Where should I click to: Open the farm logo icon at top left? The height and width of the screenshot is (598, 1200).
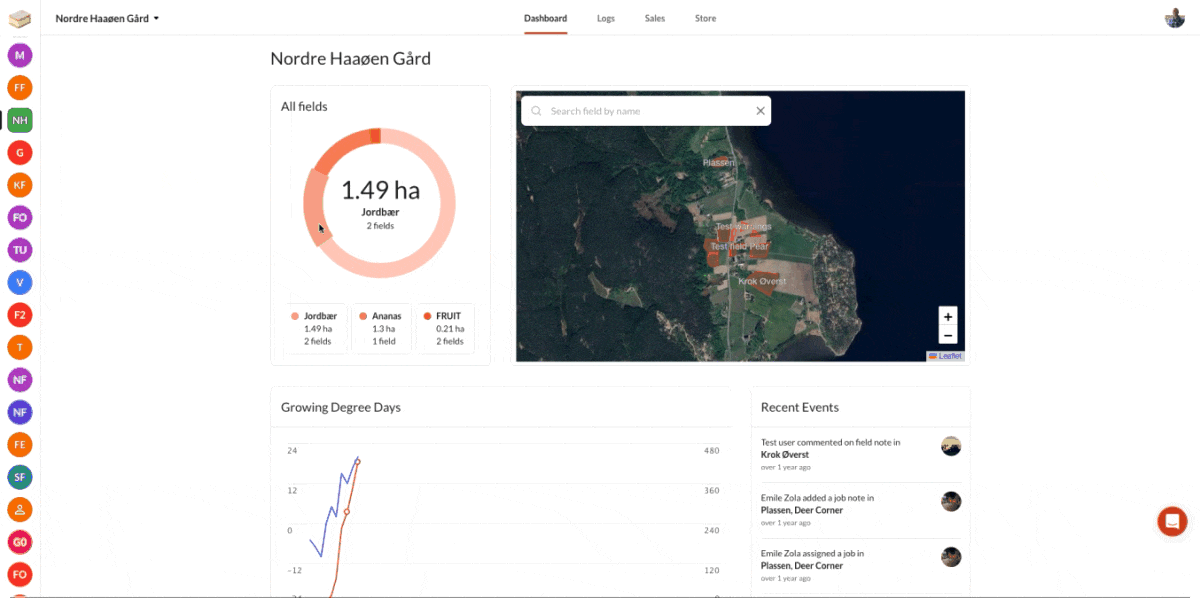tap(20, 19)
